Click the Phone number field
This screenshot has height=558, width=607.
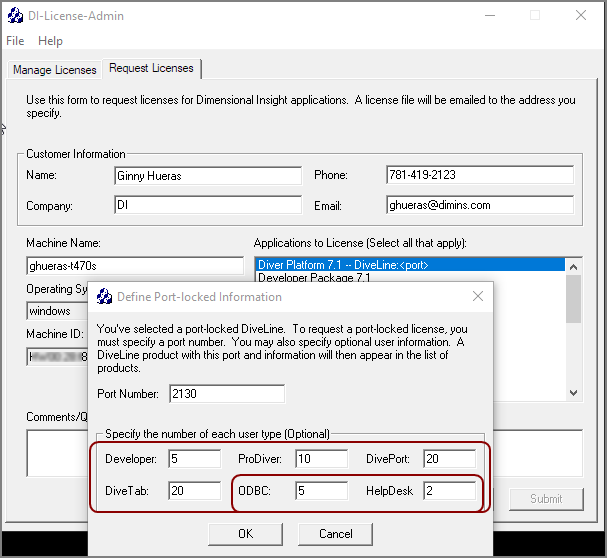click(480, 175)
